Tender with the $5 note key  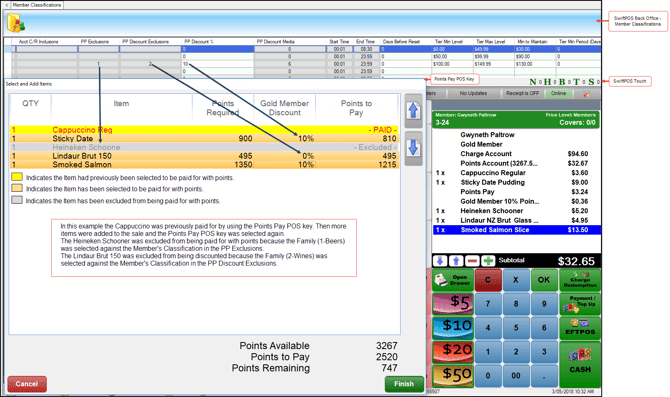coord(453,304)
